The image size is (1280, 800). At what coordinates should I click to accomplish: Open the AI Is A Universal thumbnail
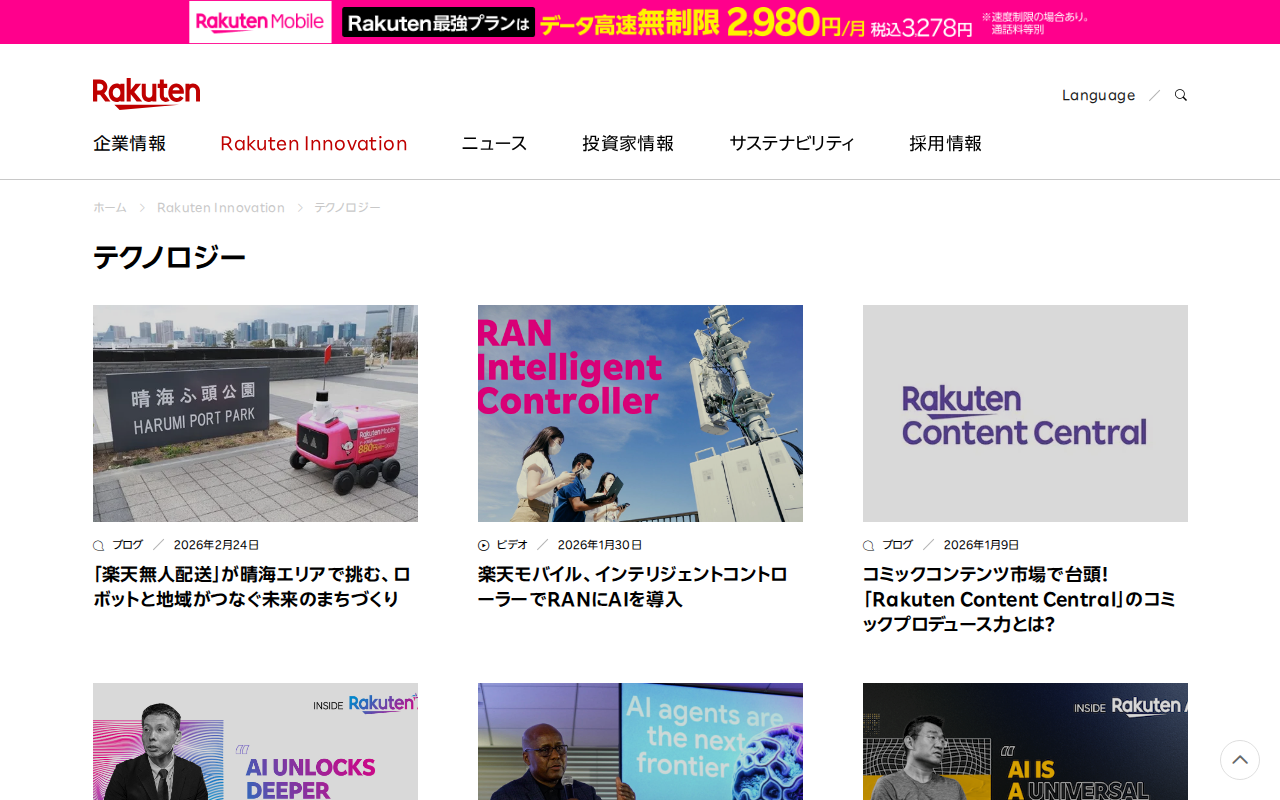pos(1025,741)
